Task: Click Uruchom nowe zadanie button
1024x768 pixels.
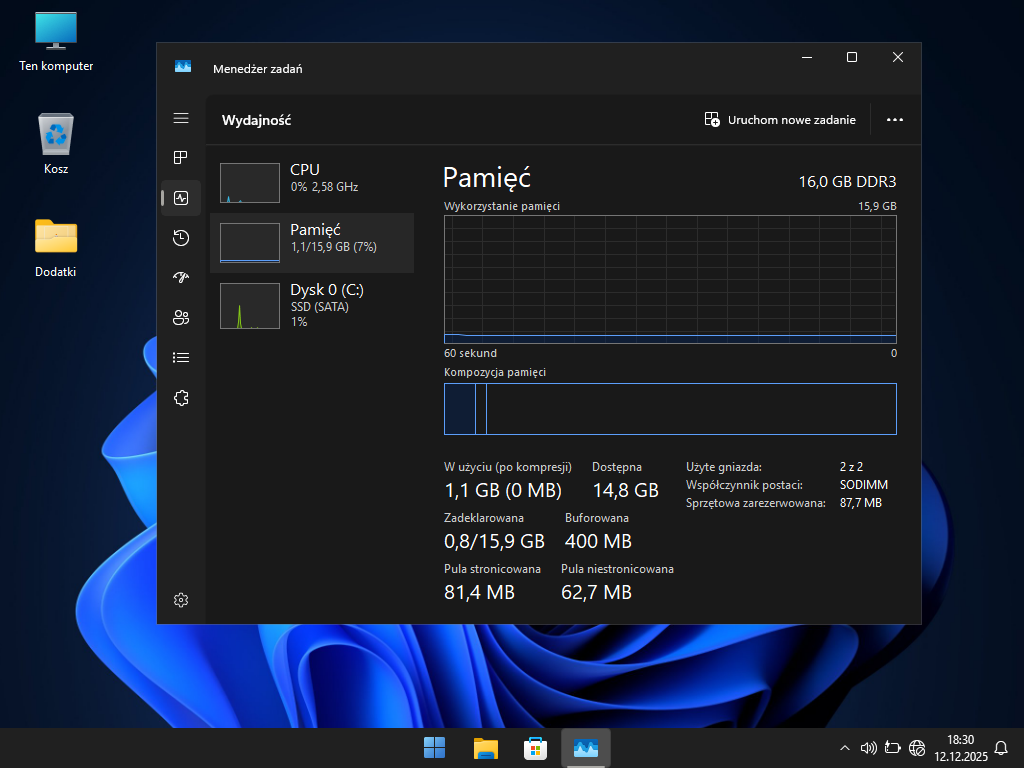Action: tap(780, 120)
